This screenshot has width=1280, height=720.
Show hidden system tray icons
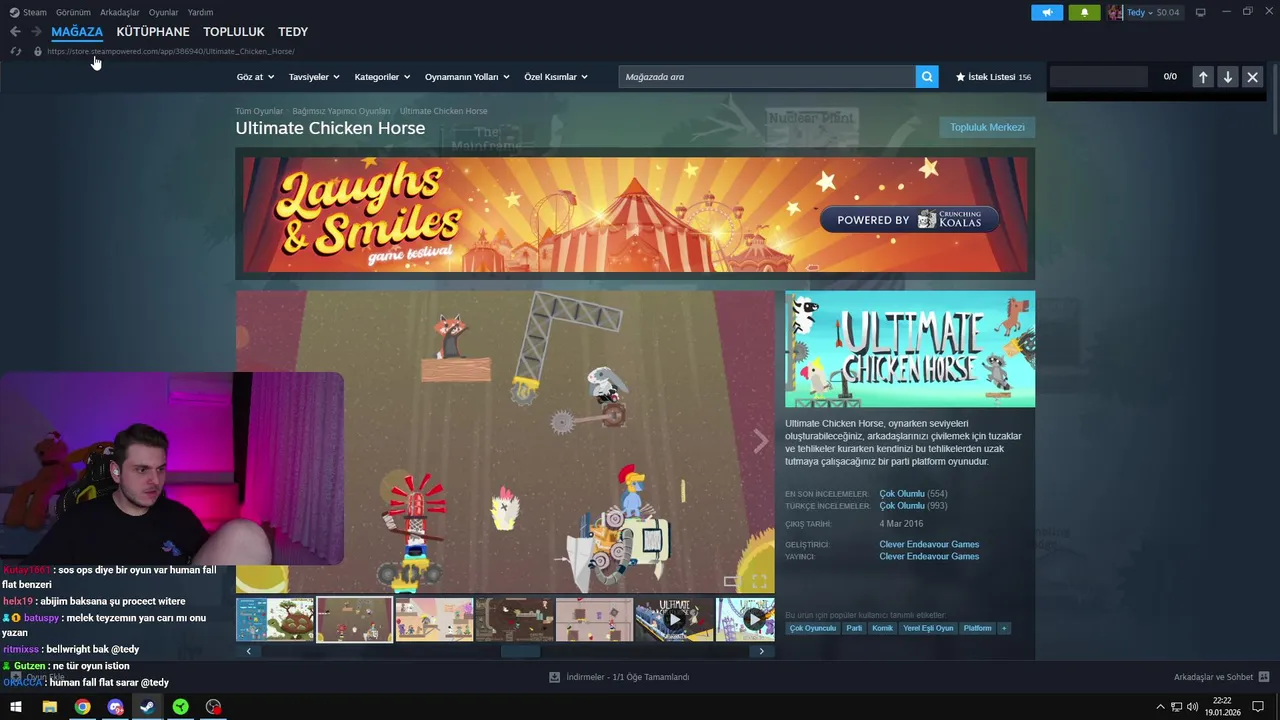(x=1160, y=707)
